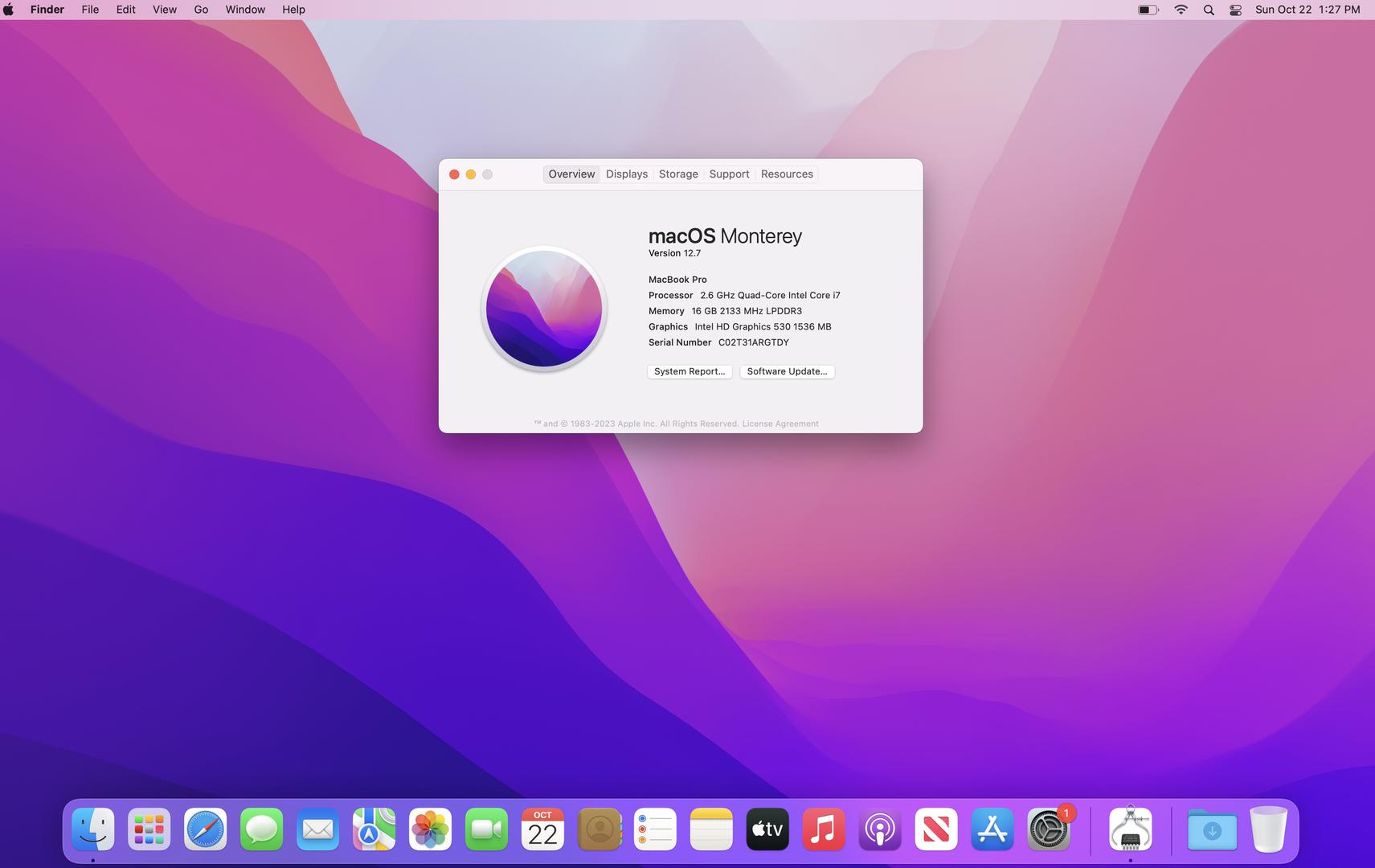Image resolution: width=1375 pixels, height=868 pixels.
Task: Switch to the Resources tab
Action: click(x=787, y=174)
